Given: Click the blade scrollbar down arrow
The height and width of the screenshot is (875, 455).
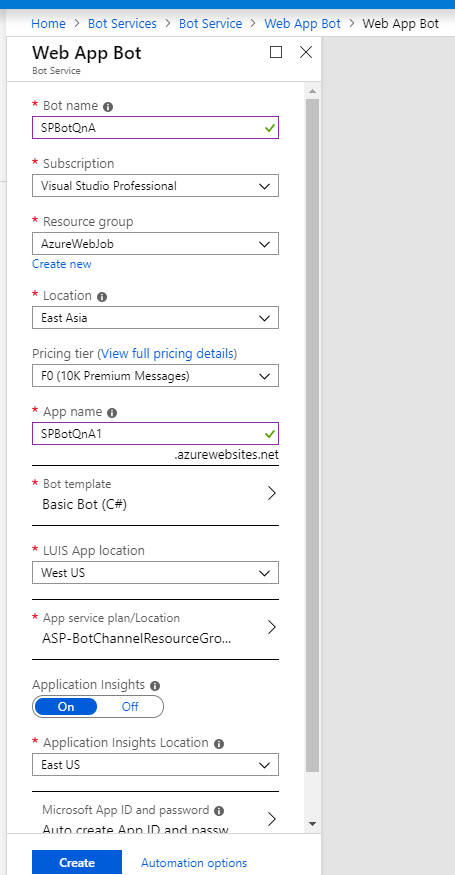Looking at the screenshot, I should [312, 824].
